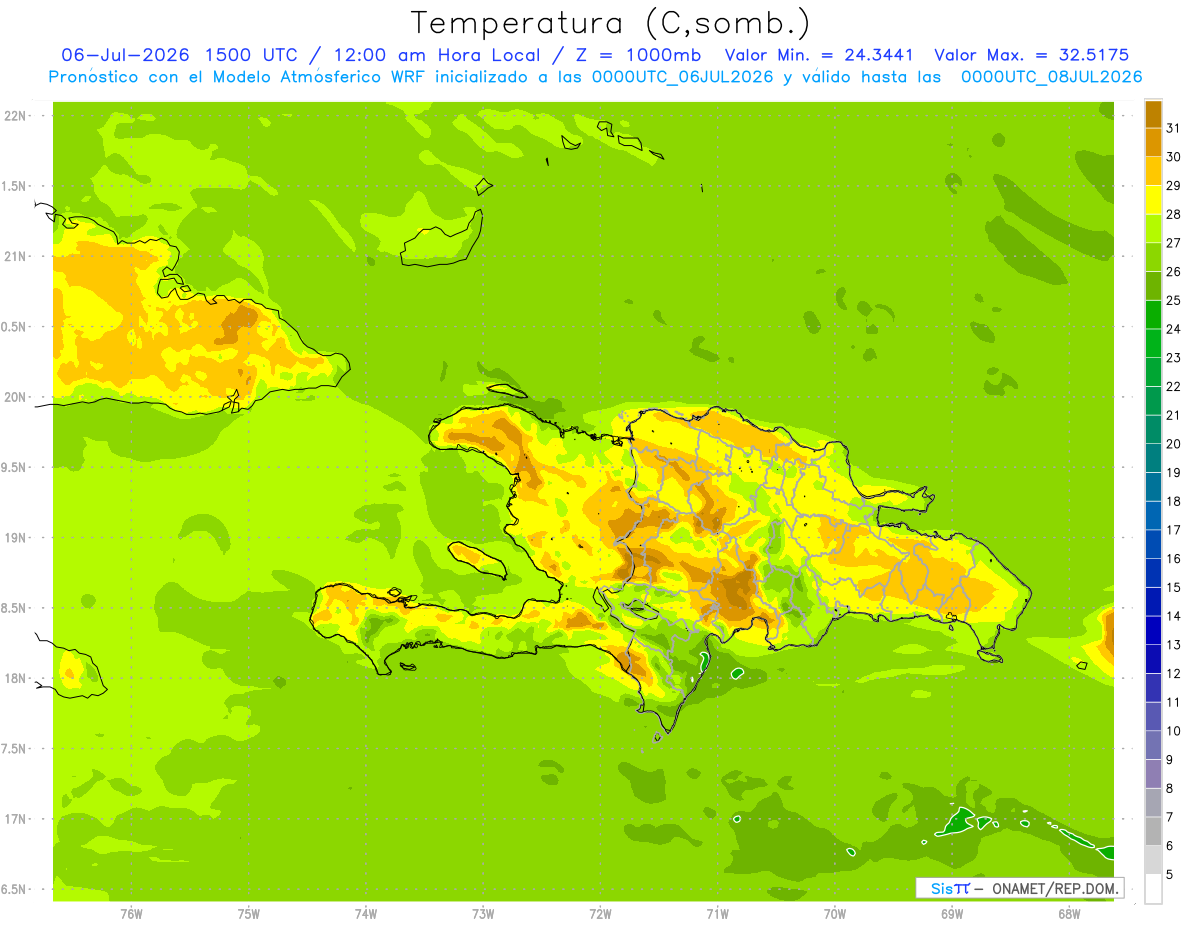Click the "22N" latitude axis label
The height and width of the screenshot is (927, 1200).
pos(15,115)
